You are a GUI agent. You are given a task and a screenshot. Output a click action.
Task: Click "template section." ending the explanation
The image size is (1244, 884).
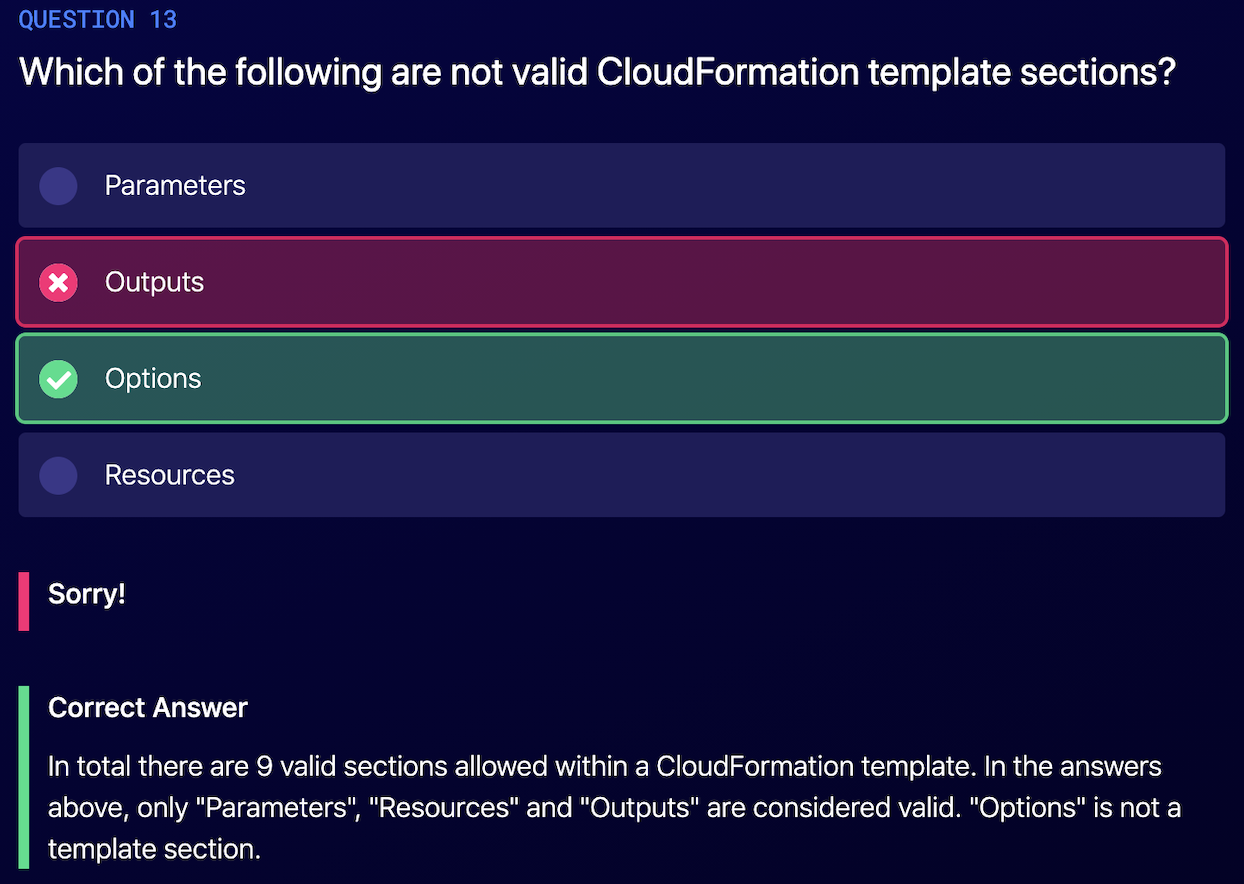click(154, 849)
